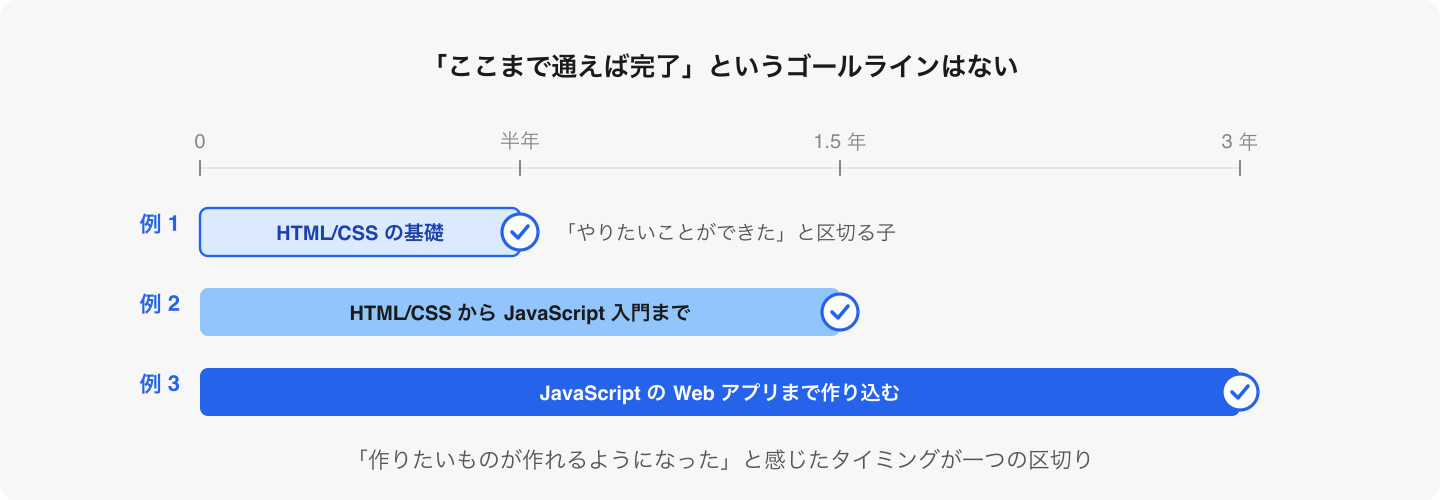
Task: Click the title 「ここまで通えば完了」というゴールラインはない
Action: coord(720,67)
